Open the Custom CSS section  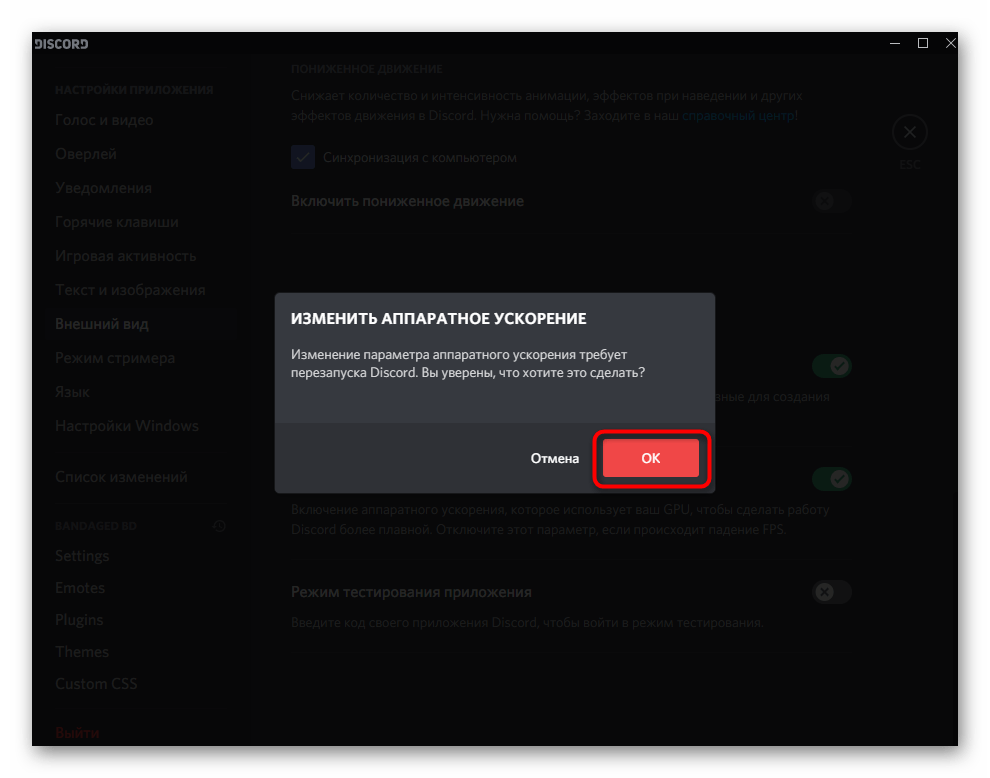coord(96,684)
